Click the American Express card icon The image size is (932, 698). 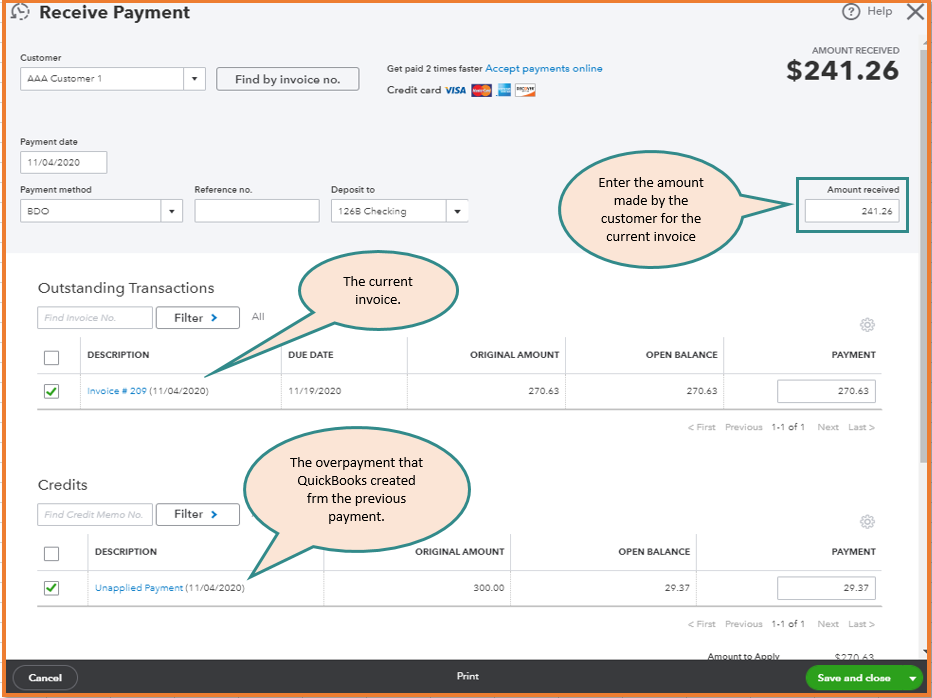[x=504, y=90]
